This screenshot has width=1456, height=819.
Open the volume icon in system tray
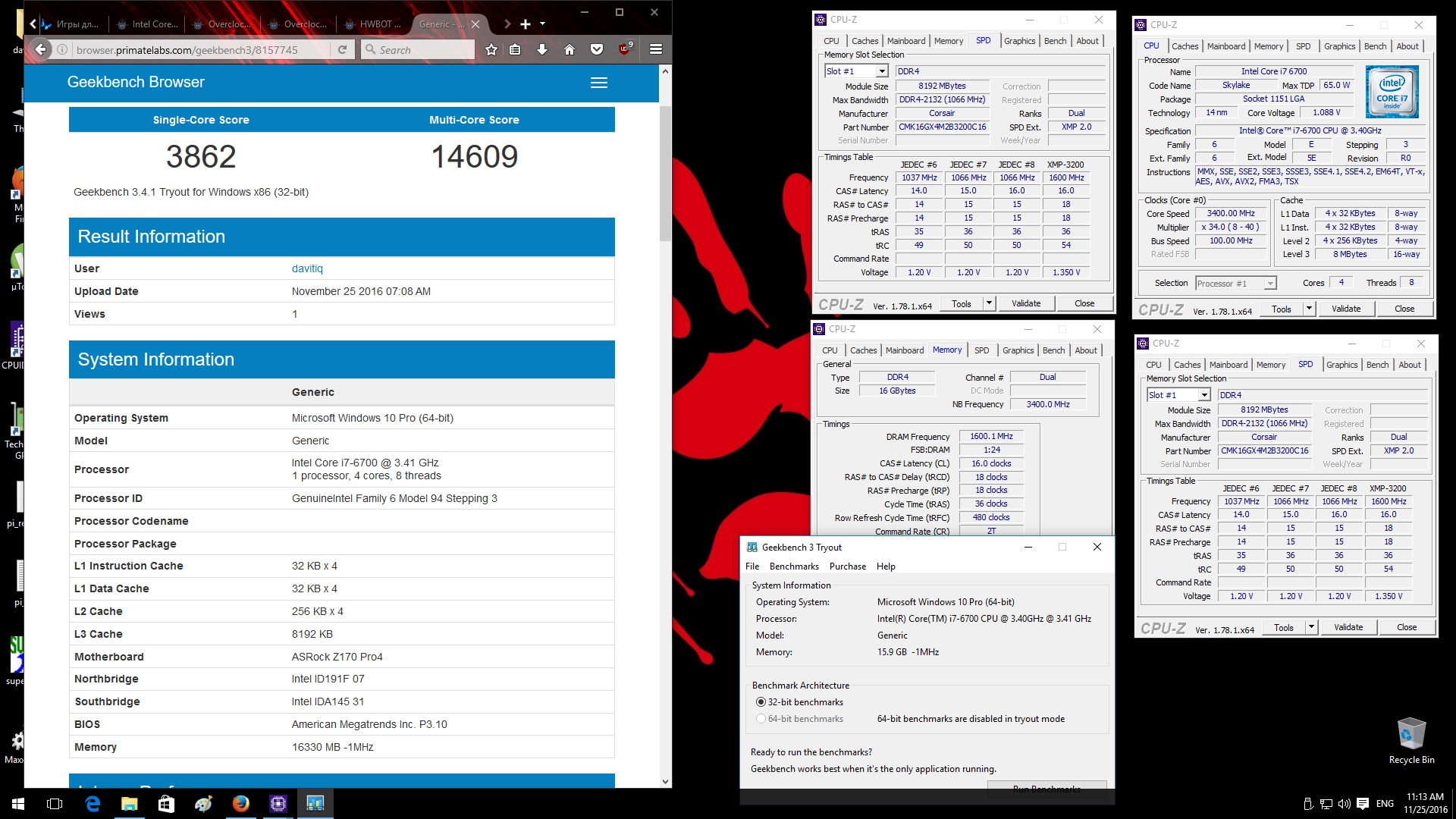tap(1345, 803)
